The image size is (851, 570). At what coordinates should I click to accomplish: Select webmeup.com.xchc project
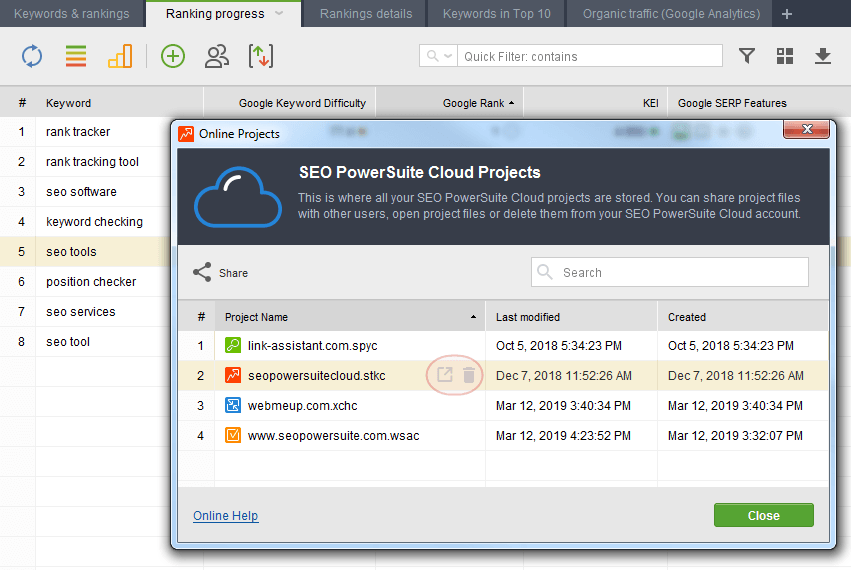pos(302,406)
